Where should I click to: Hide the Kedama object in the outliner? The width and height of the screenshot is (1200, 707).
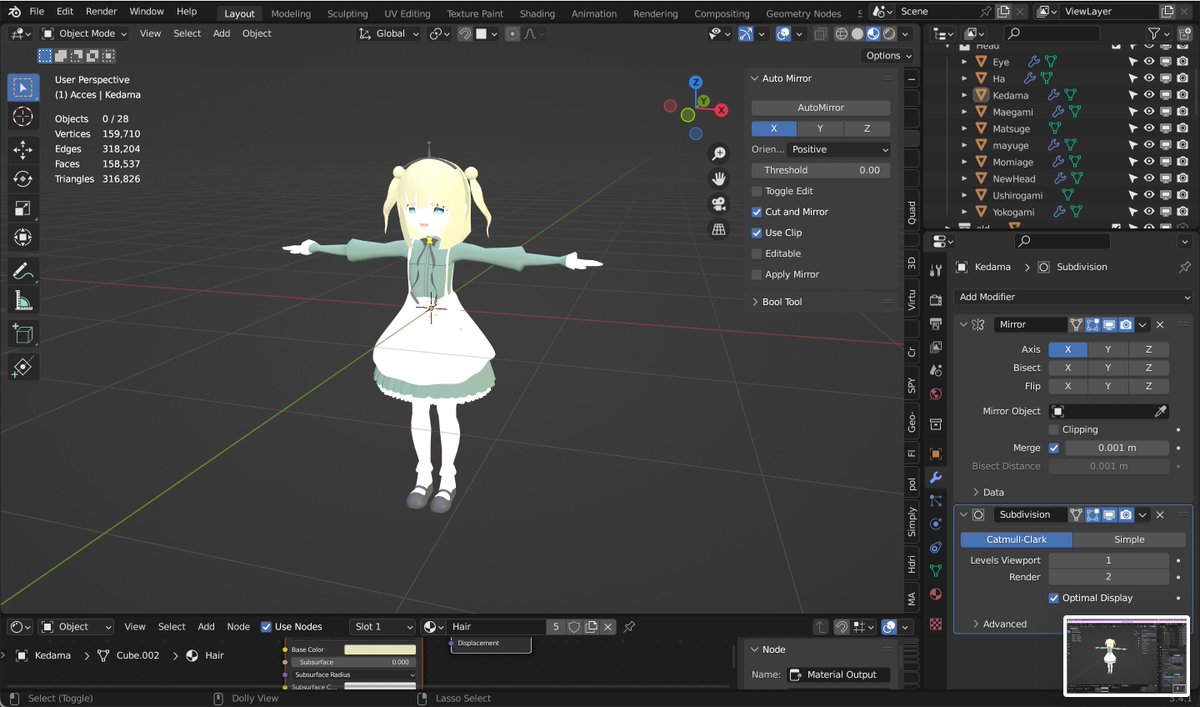[1149, 95]
